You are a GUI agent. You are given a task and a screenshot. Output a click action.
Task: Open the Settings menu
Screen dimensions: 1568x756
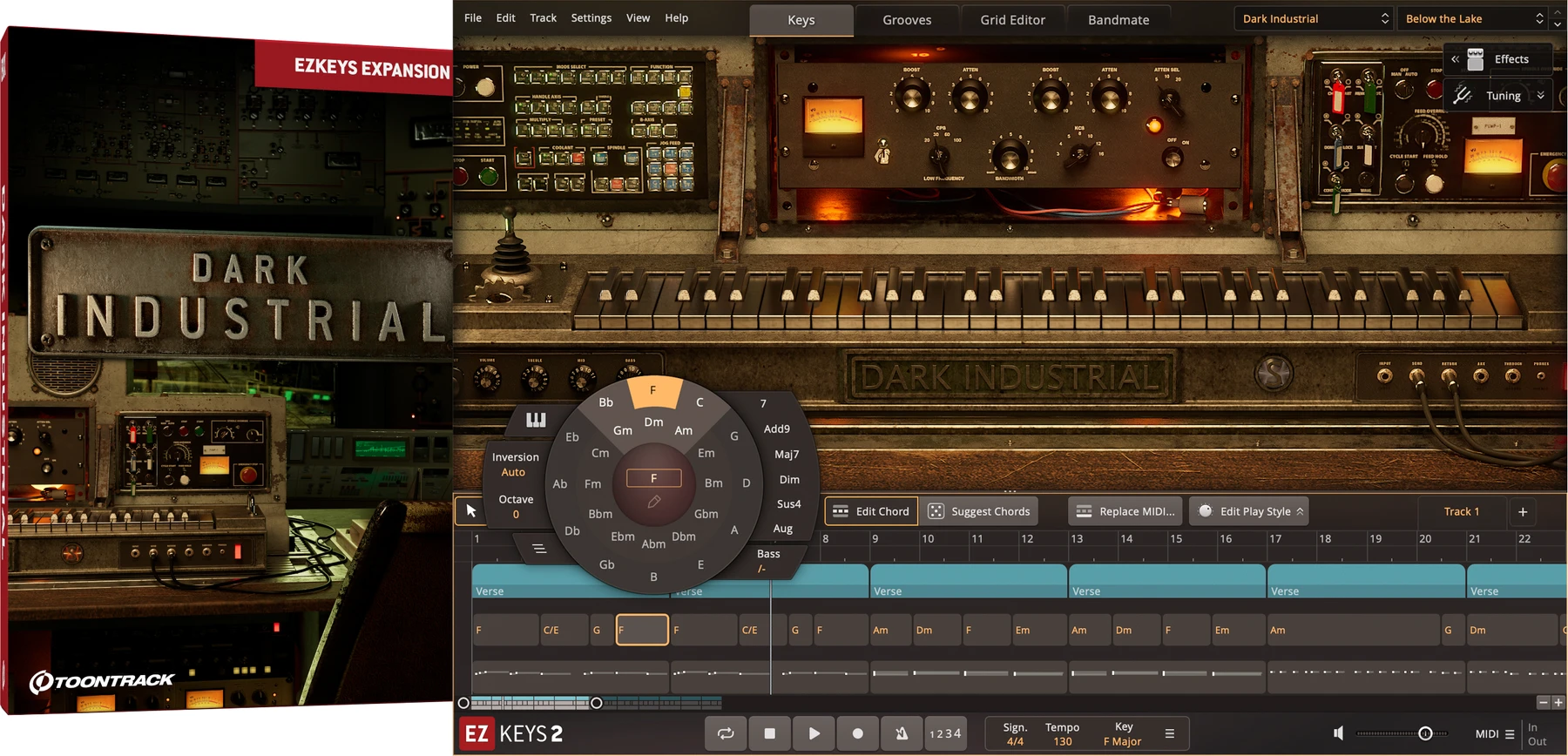pos(591,17)
